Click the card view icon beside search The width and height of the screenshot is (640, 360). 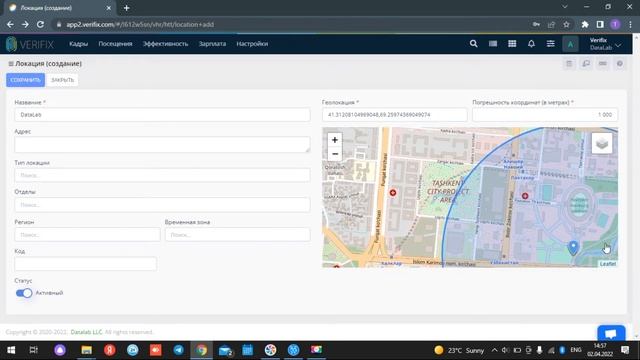(x=493, y=44)
